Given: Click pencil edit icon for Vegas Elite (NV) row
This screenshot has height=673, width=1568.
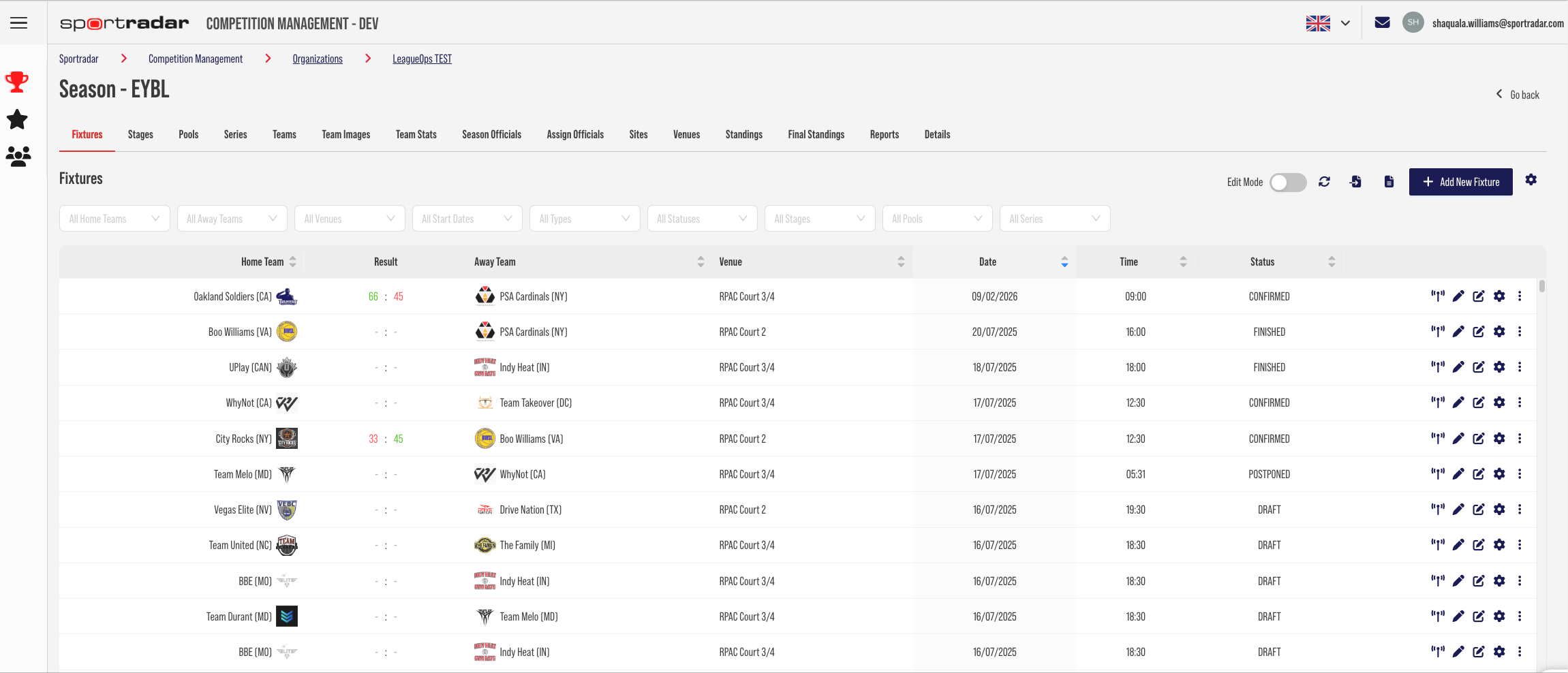Looking at the screenshot, I should coord(1458,510).
